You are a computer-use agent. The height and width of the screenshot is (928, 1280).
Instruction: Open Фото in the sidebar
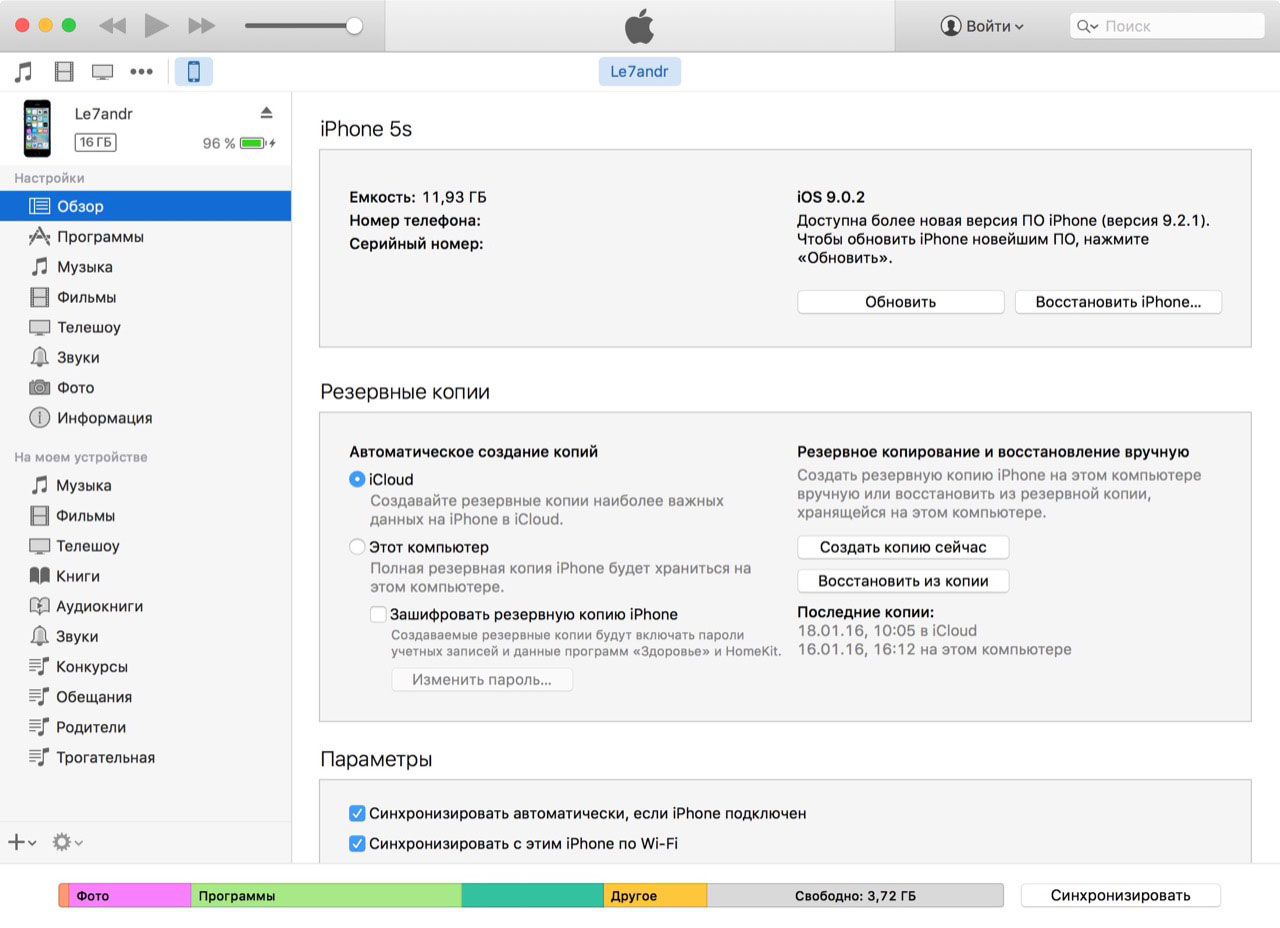146,387
